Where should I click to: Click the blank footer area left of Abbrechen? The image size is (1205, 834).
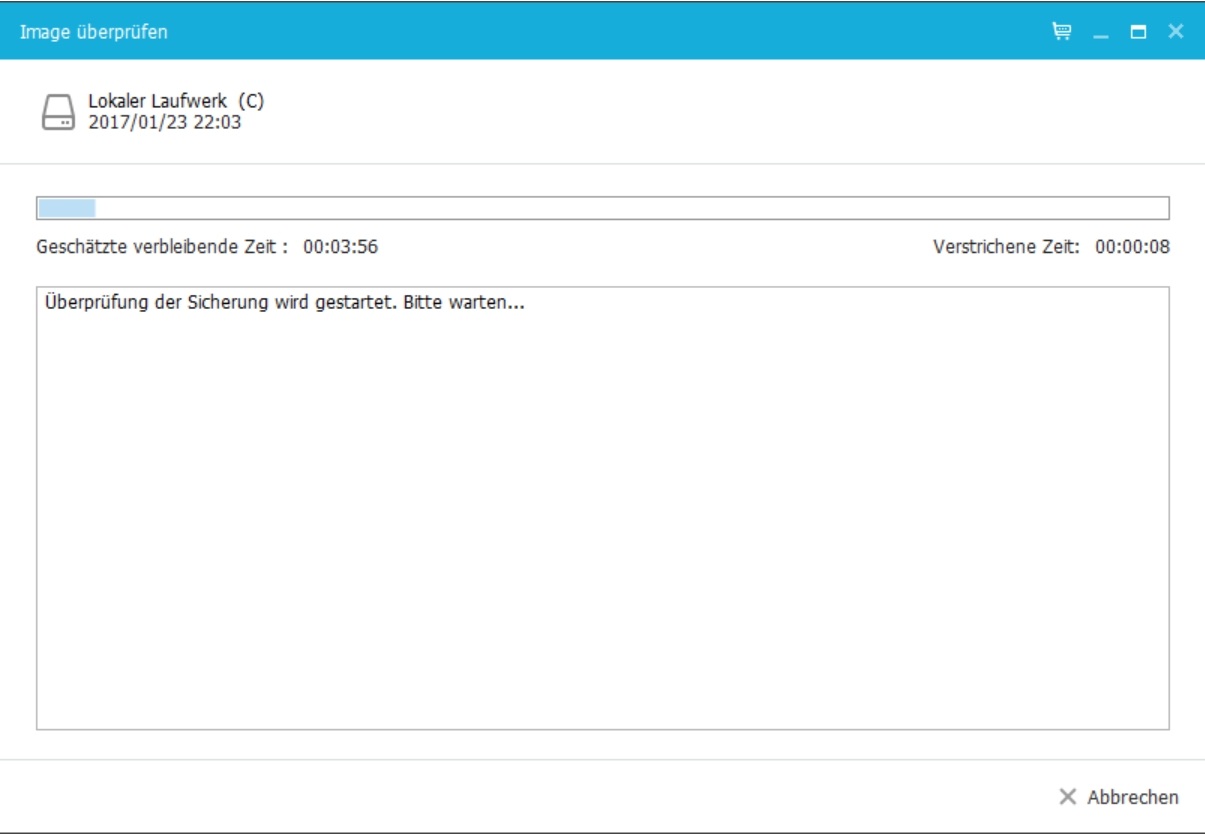pyautogui.click(x=500, y=797)
